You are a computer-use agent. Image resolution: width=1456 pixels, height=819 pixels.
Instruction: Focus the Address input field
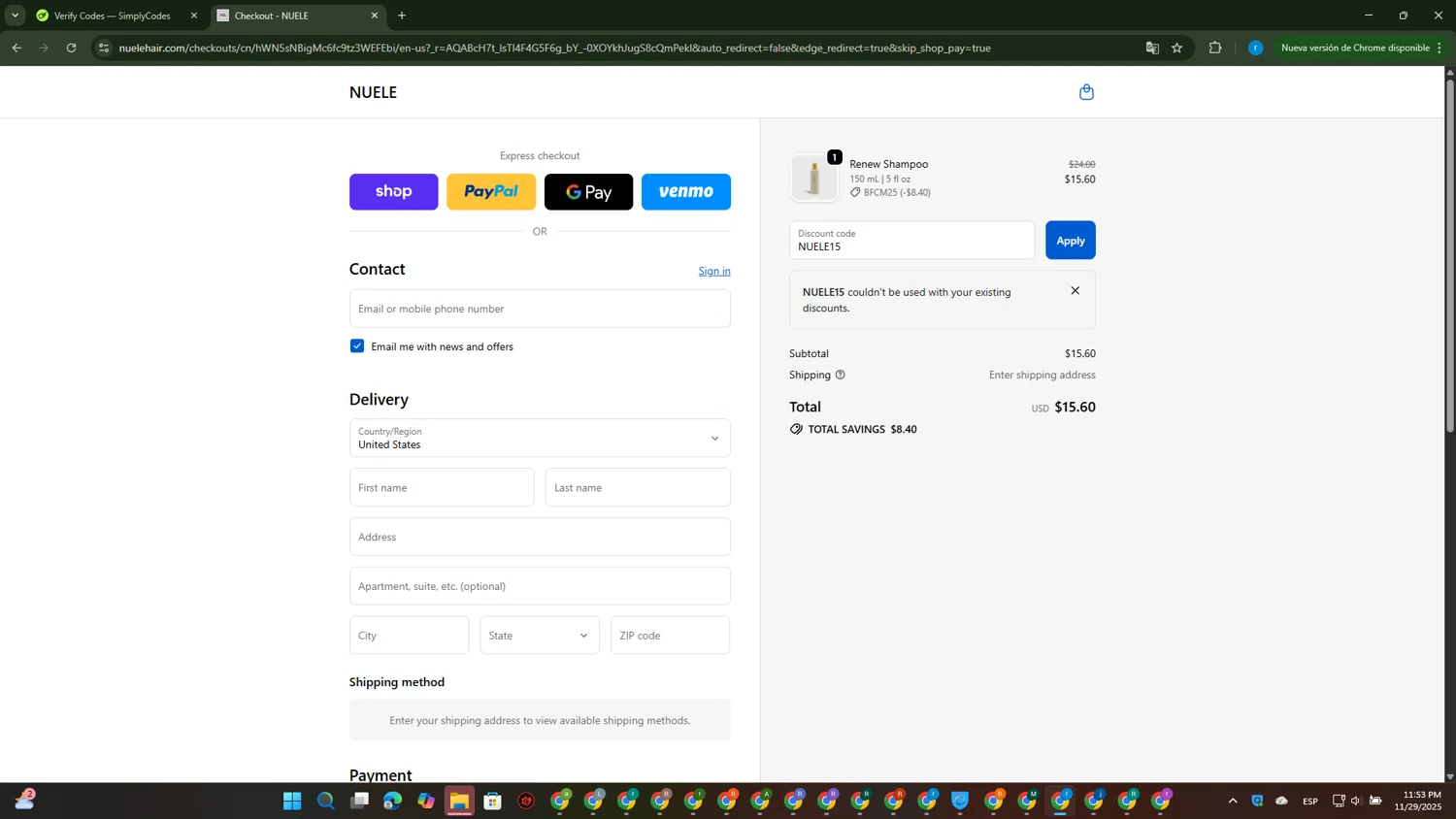pos(540,537)
